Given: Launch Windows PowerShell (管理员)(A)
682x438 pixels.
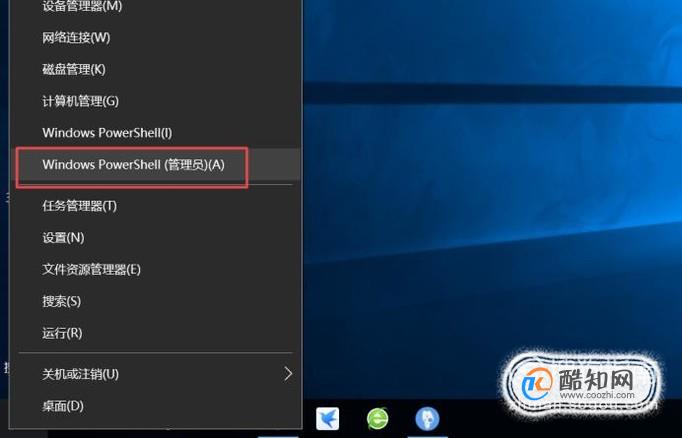Looking at the screenshot, I should click(155, 165).
